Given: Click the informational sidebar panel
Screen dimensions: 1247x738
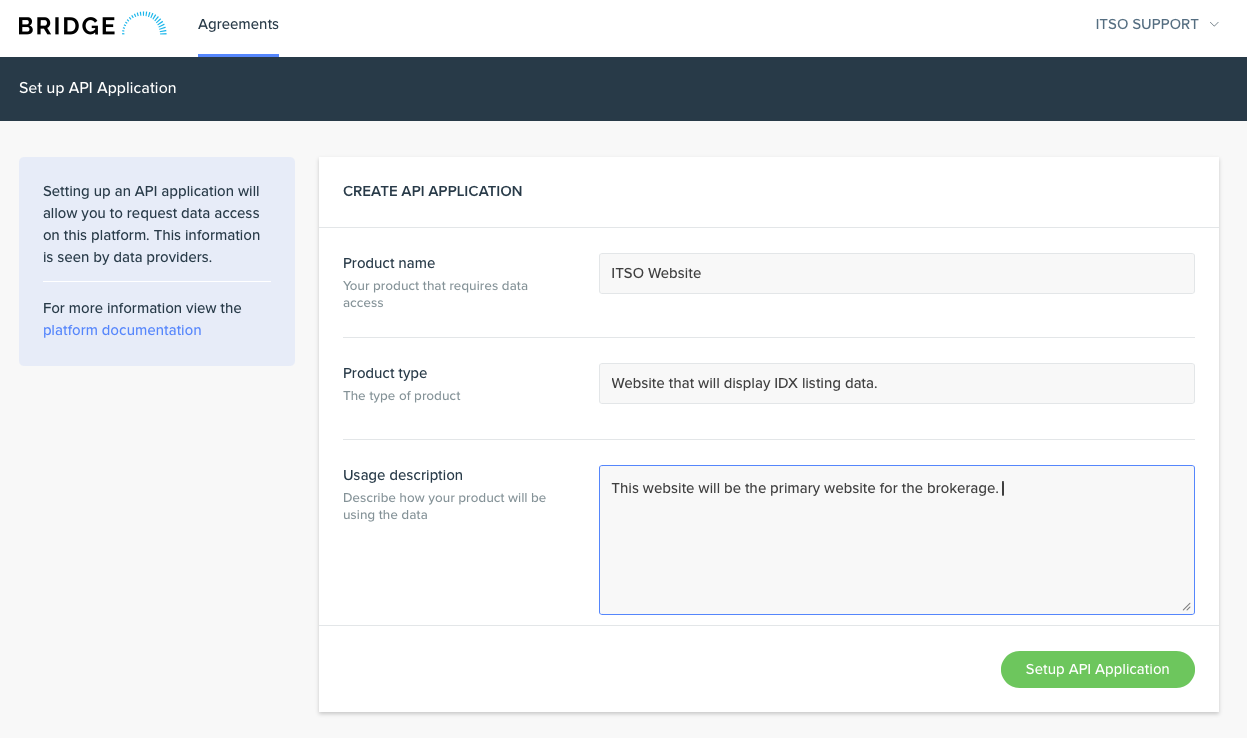Looking at the screenshot, I should 156,261.
